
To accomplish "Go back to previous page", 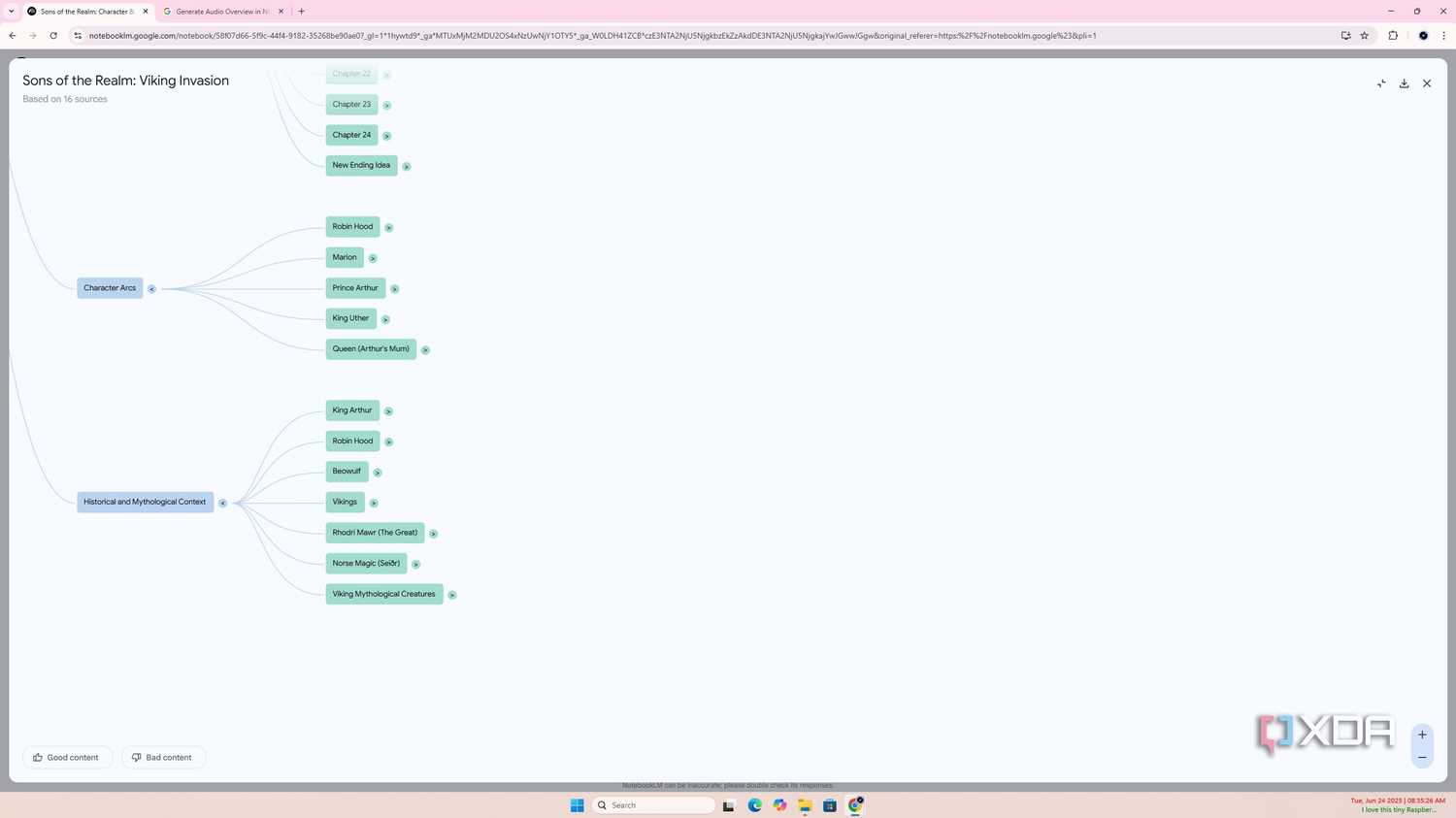I will coord(13,36).
